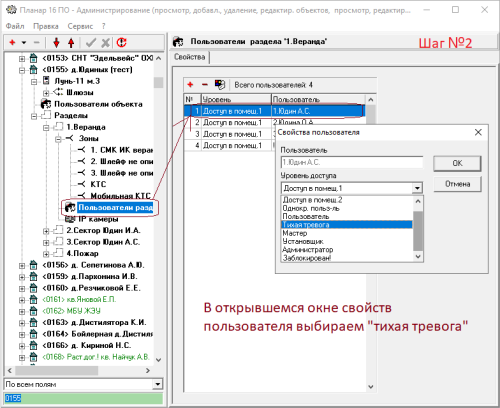Collapse the Лунь-11 м.3 node

click(34, 82)
